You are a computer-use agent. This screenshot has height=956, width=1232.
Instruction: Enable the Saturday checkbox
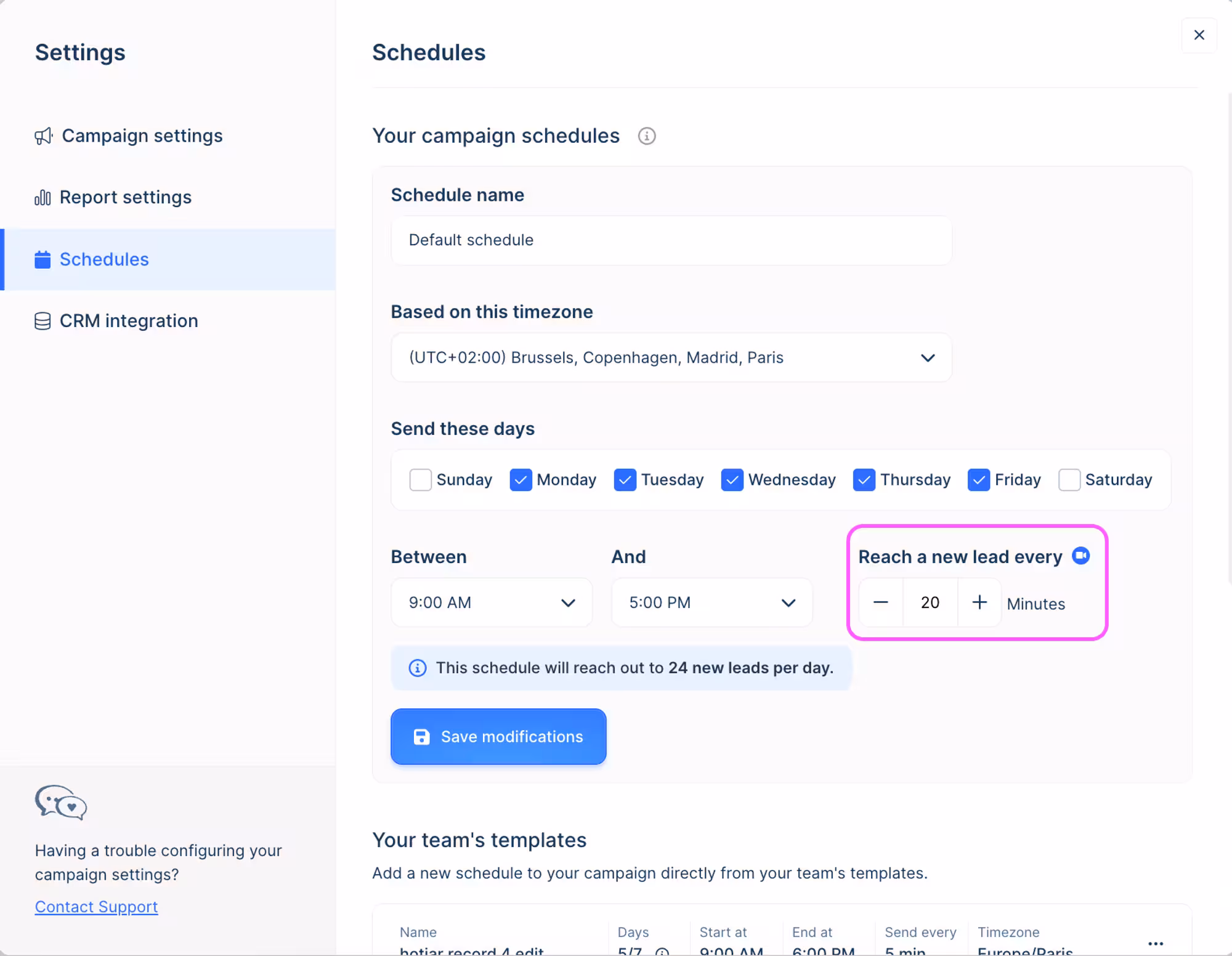pos(1069,480)
